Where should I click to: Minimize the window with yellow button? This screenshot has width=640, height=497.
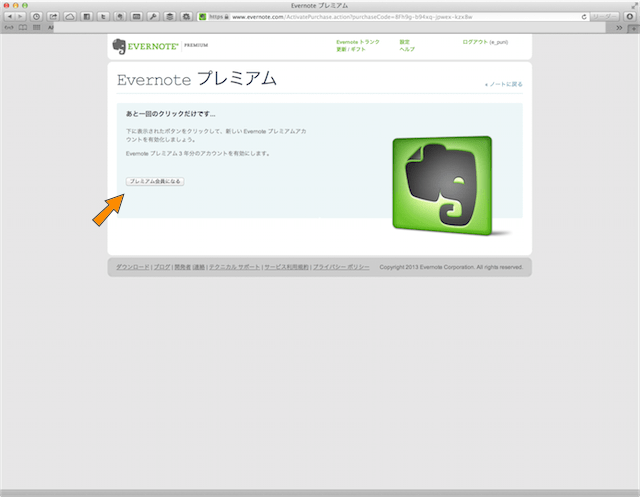[x=16, y=5]
